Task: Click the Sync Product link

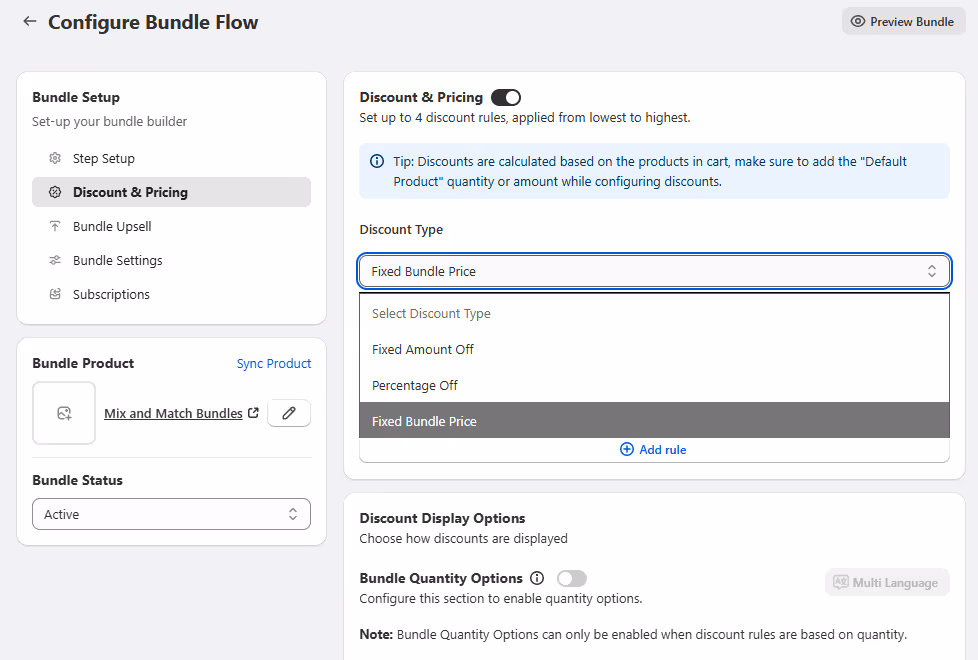Action: click(274, 364)
